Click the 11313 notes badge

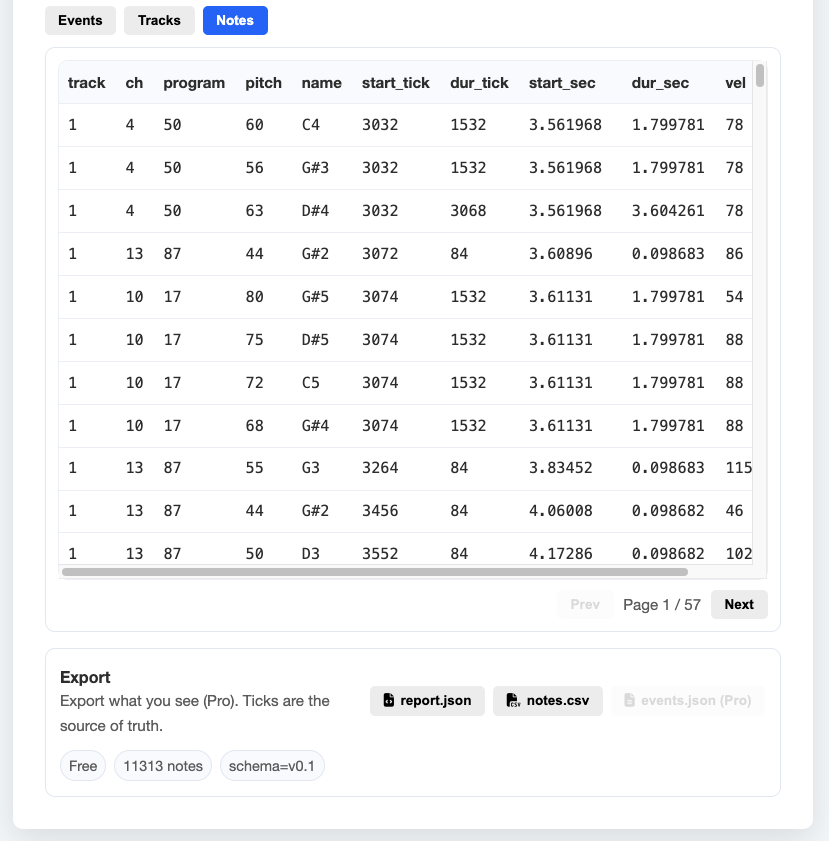tap(163, 766)
